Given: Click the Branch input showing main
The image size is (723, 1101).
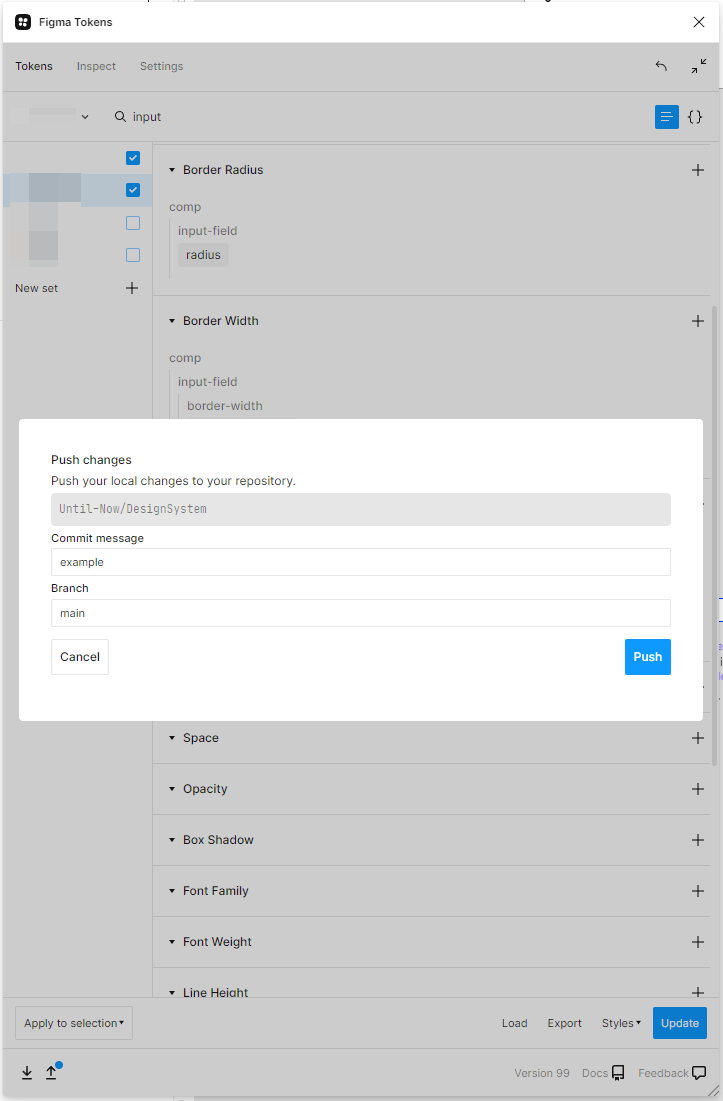Looking at the screenshot, I should 360,612.
